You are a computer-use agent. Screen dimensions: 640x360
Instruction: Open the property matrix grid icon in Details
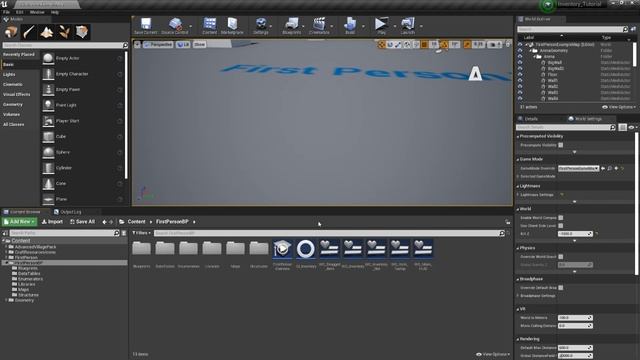(x=622, y=128)
